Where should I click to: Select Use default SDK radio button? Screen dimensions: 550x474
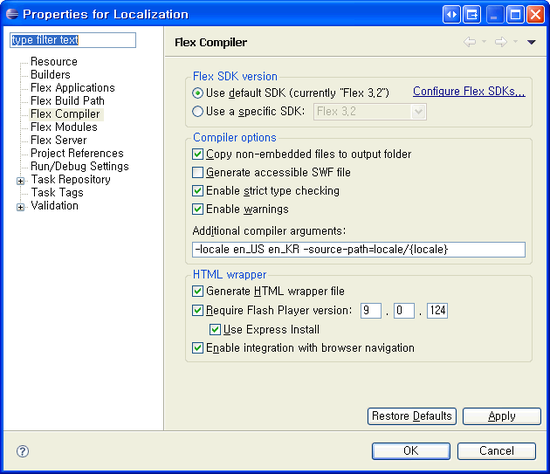coord(198,93)
